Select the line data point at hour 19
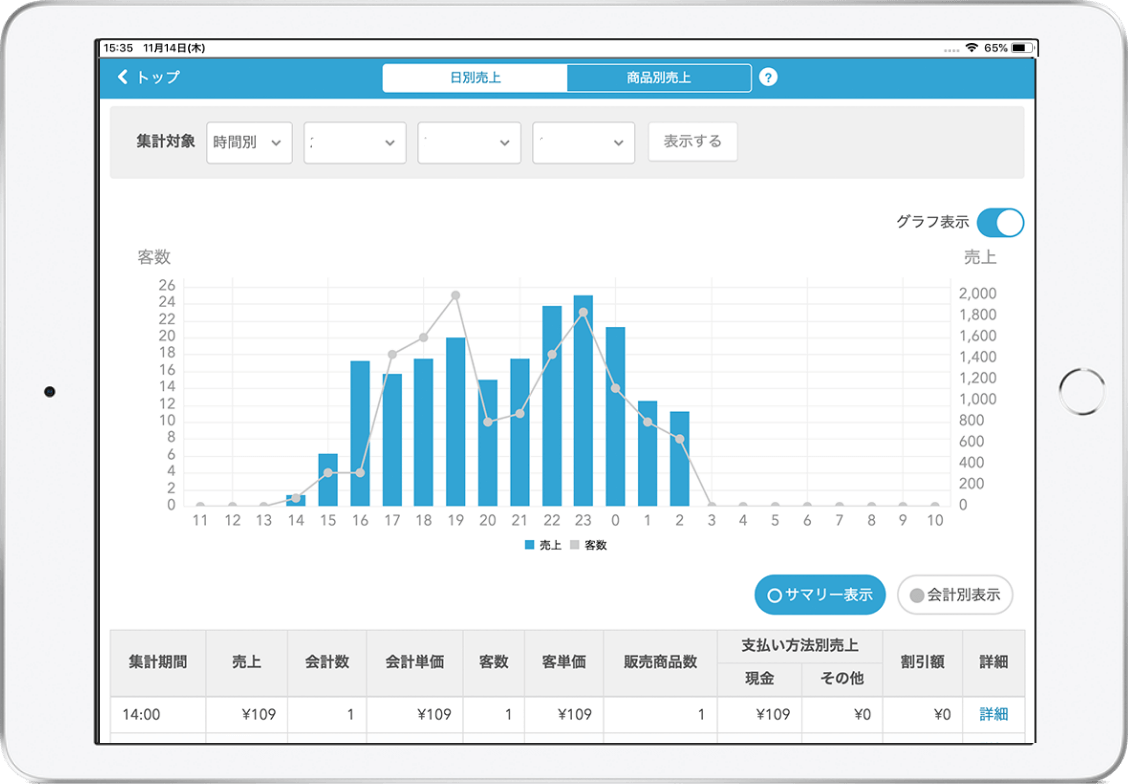This screenshot has height=784, width=1128. point(455,295)
